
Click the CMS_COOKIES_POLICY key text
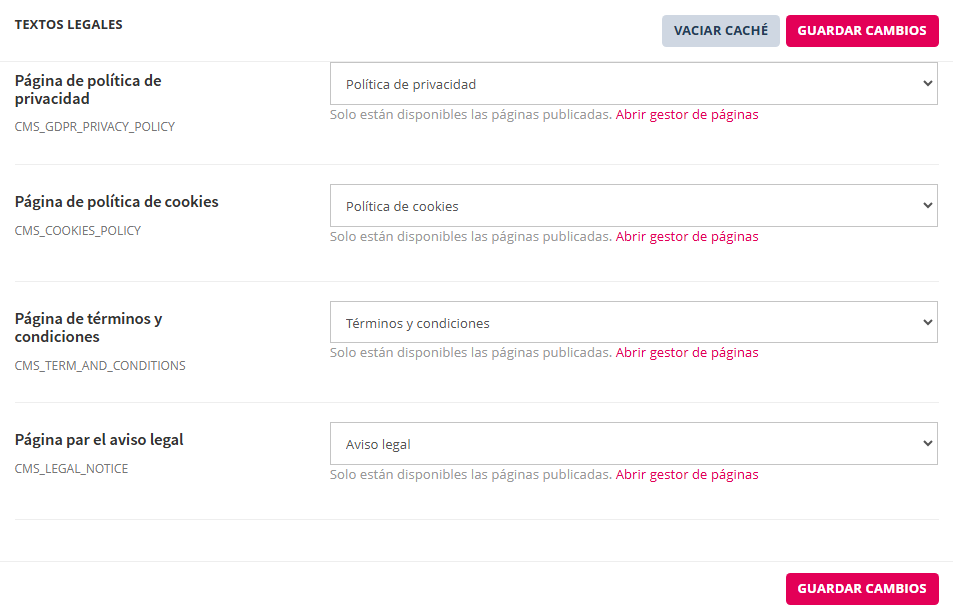point(77,231)
